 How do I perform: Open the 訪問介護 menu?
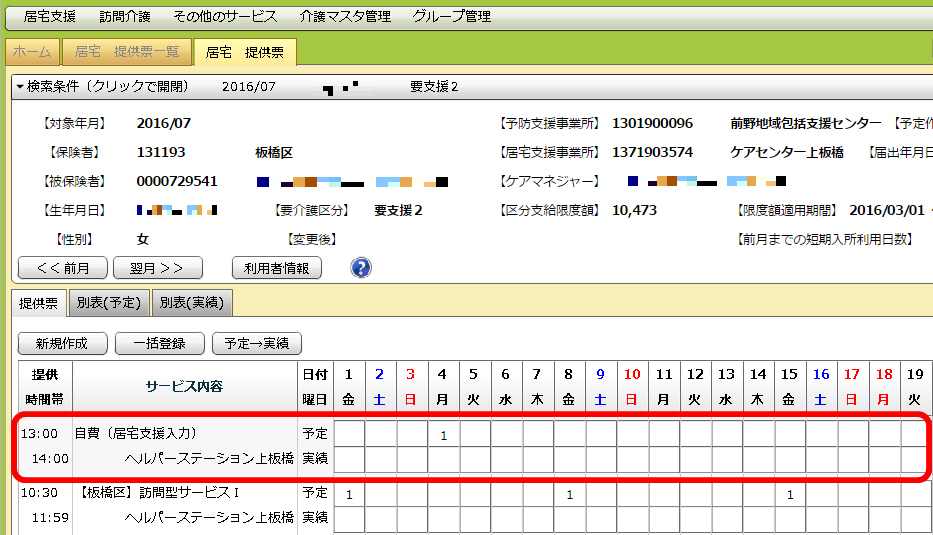(125, 17)
